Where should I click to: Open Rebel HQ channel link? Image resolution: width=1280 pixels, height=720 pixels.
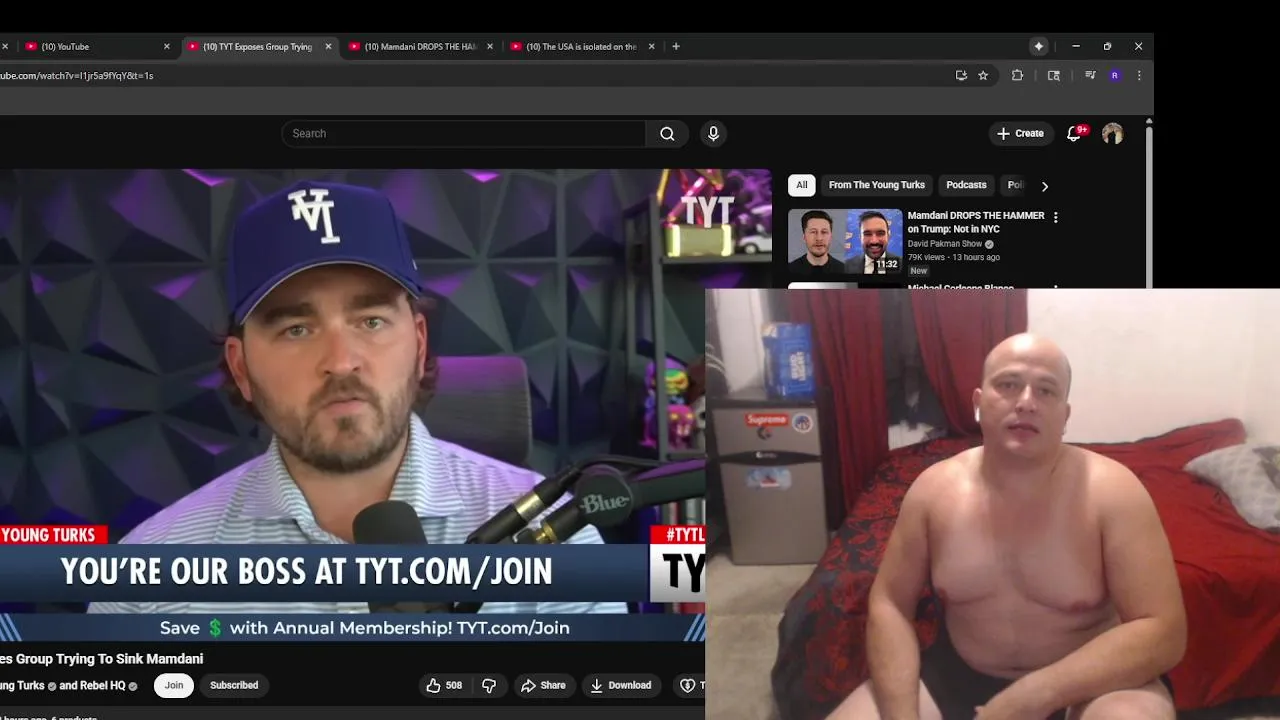tap(103, 686)
